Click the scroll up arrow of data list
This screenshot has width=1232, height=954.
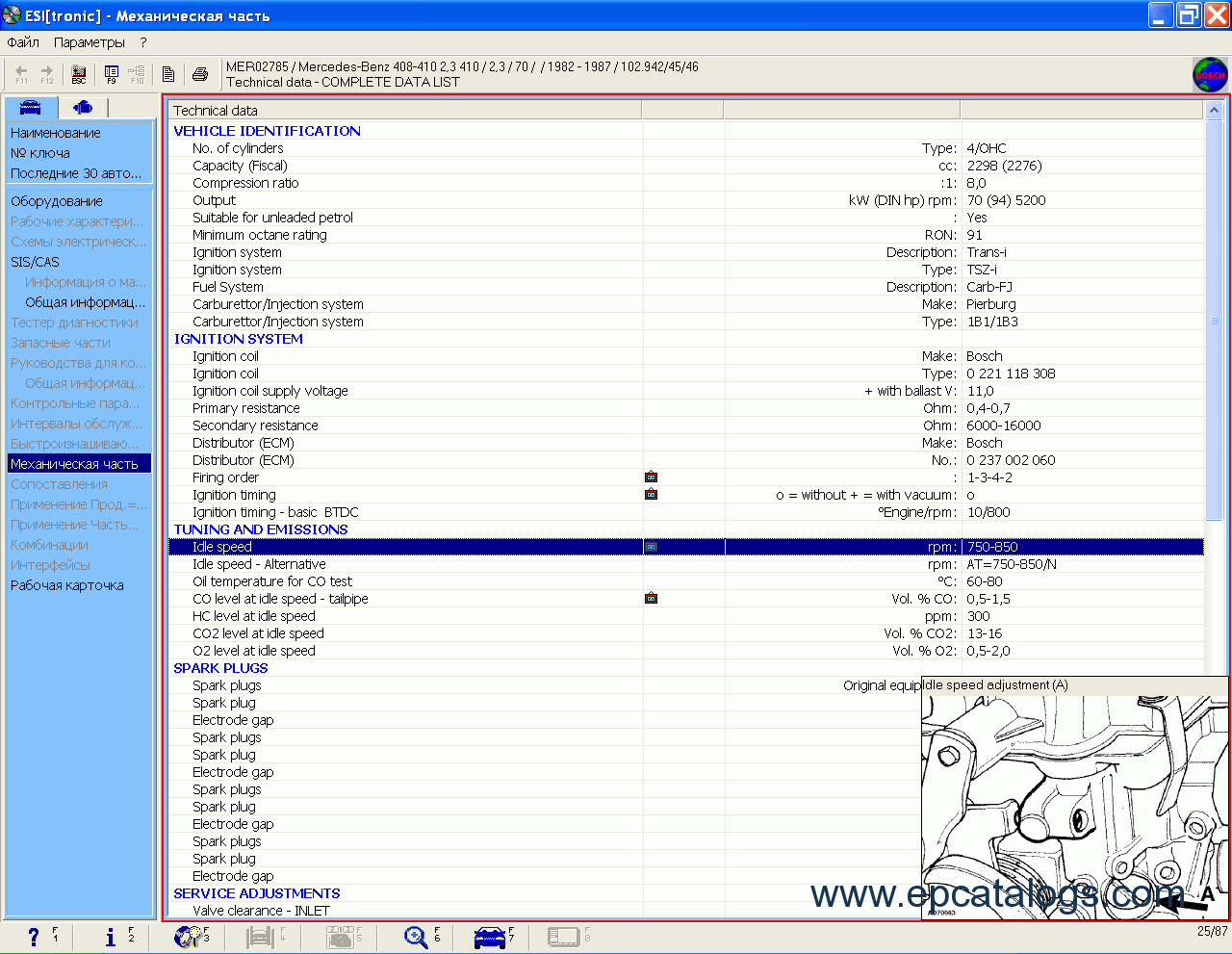(1214, 111)
